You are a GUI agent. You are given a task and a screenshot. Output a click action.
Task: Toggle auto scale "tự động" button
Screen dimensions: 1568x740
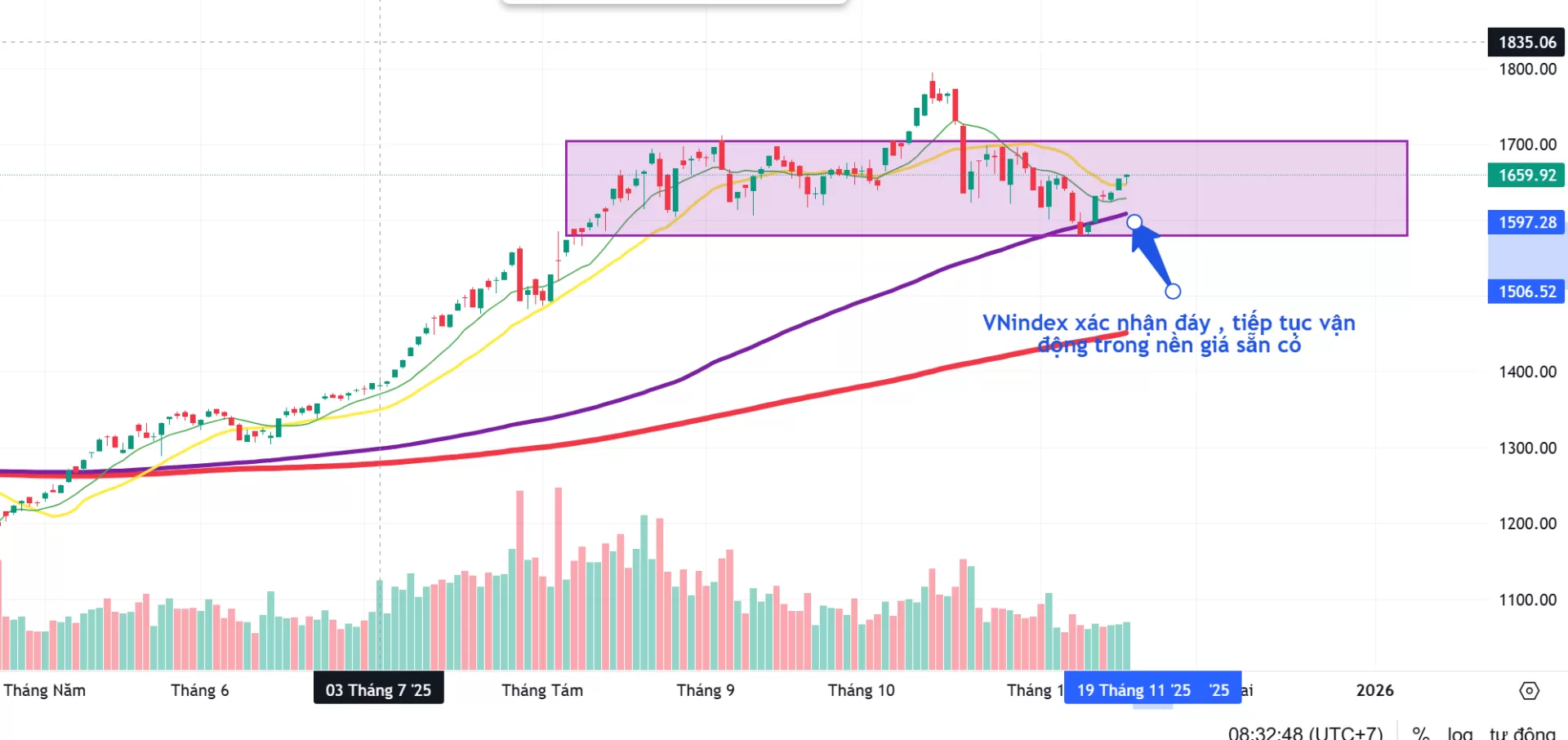[1522, 733]
